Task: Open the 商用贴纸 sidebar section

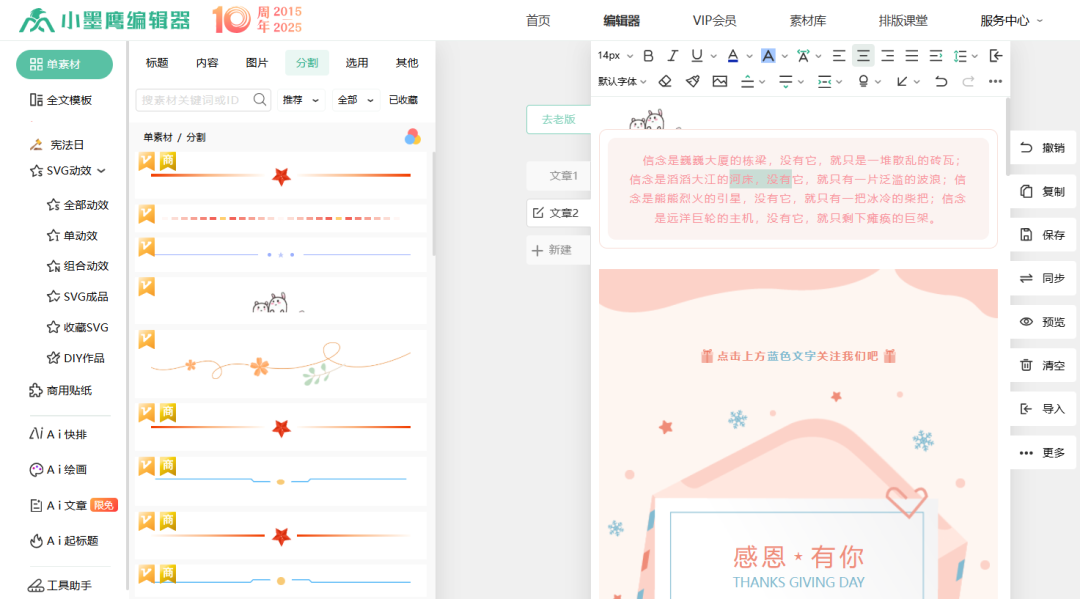Action: pos(62,392)
